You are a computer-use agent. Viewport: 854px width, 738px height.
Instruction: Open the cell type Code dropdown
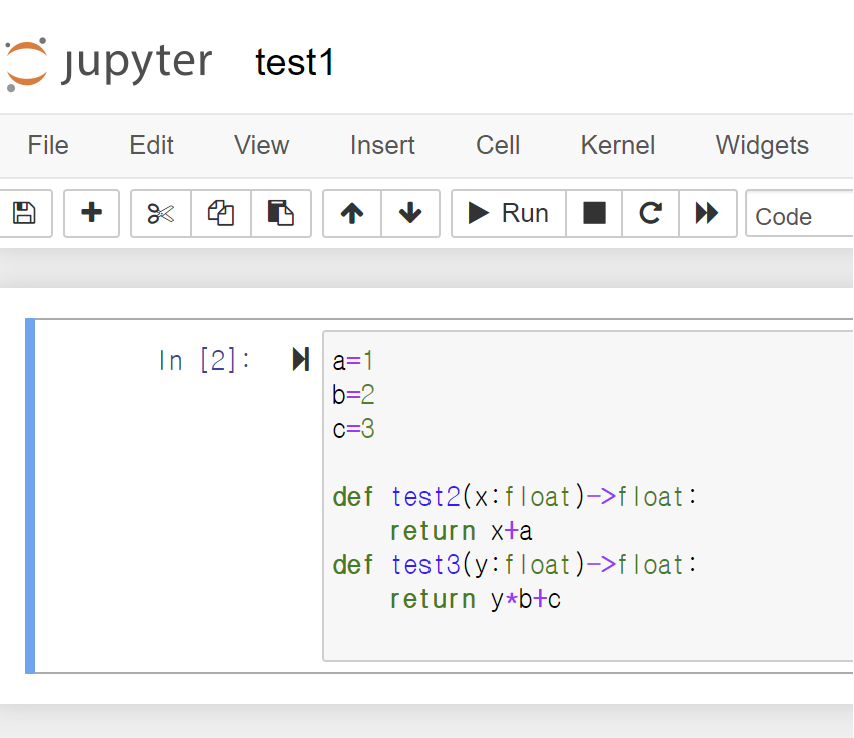pyautogui.click(x=799, y=214)
